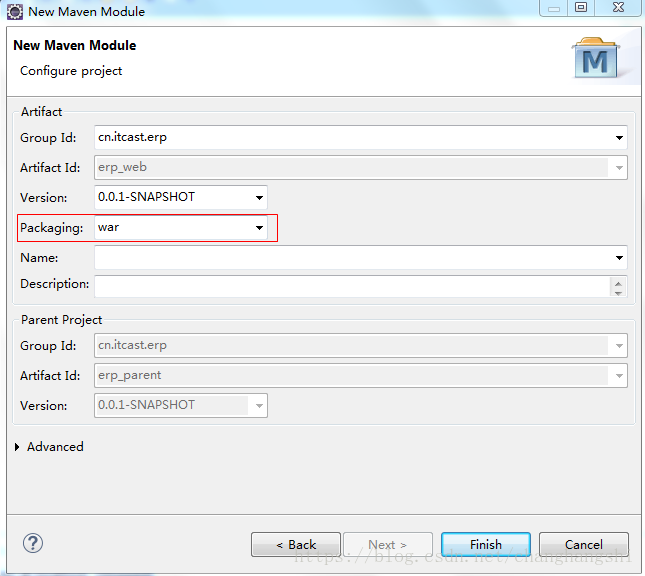Screen dimensions: 645x576
Task: Open the Packaging dropdown arrow
Action: 259,228
